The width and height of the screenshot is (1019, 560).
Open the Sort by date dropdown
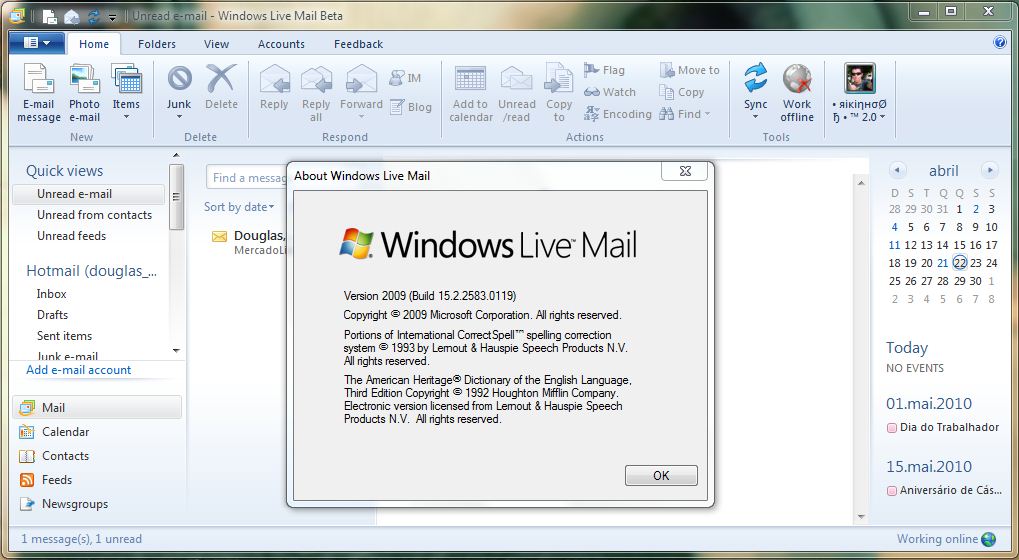coord(239,207)
